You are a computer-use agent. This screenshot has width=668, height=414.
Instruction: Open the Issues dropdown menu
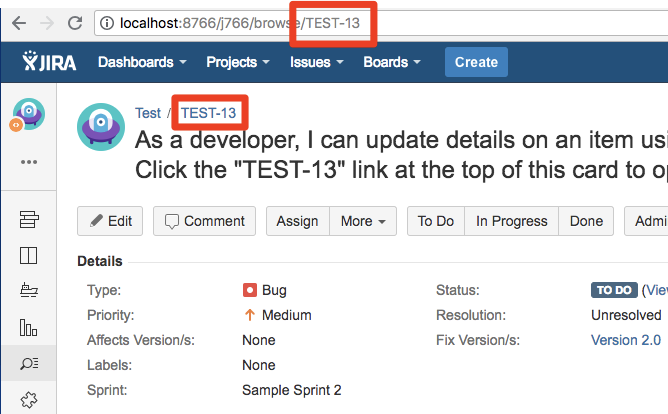(317, 62)
